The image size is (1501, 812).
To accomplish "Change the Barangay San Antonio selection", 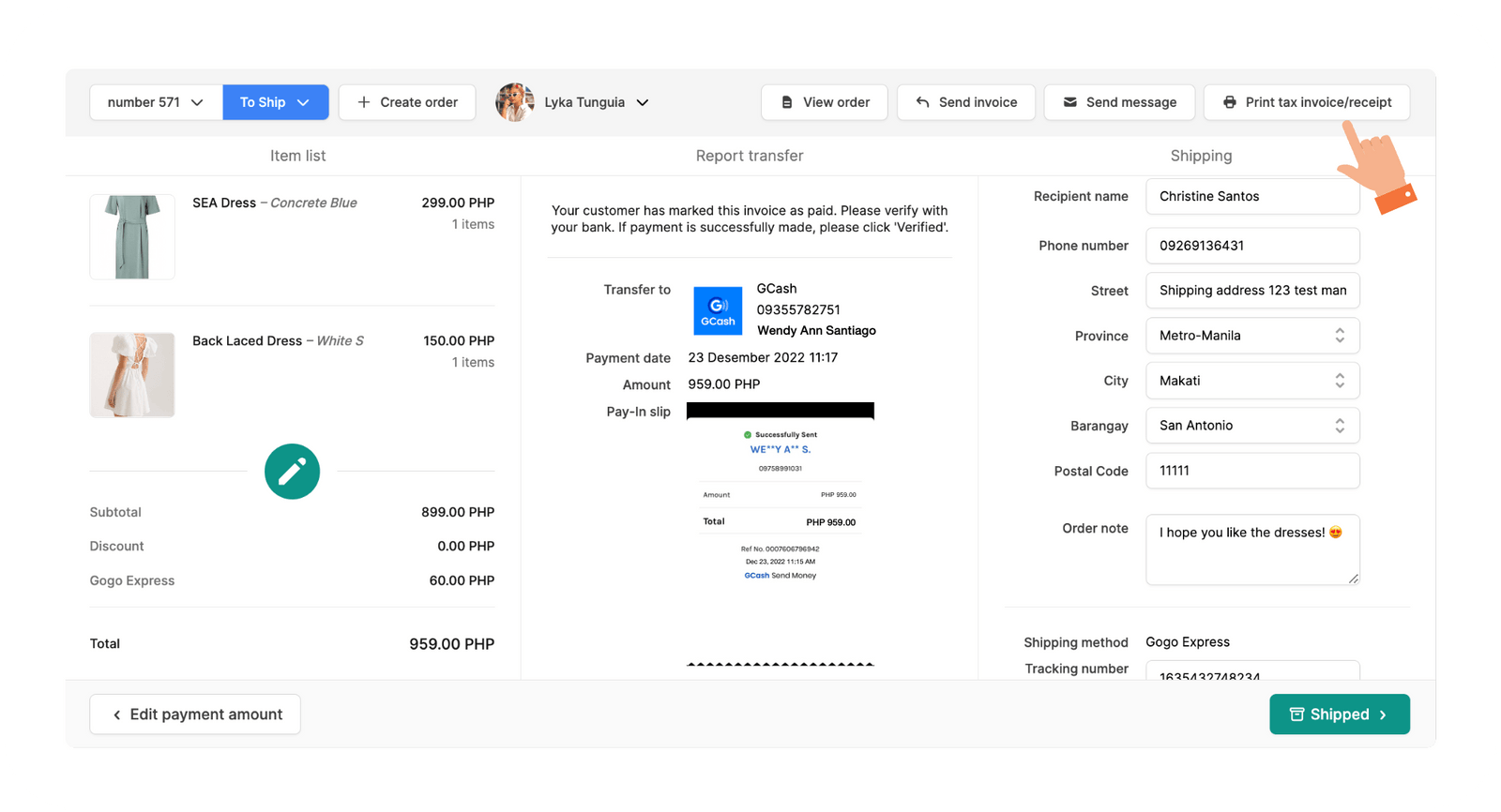I will point(1251,426).
